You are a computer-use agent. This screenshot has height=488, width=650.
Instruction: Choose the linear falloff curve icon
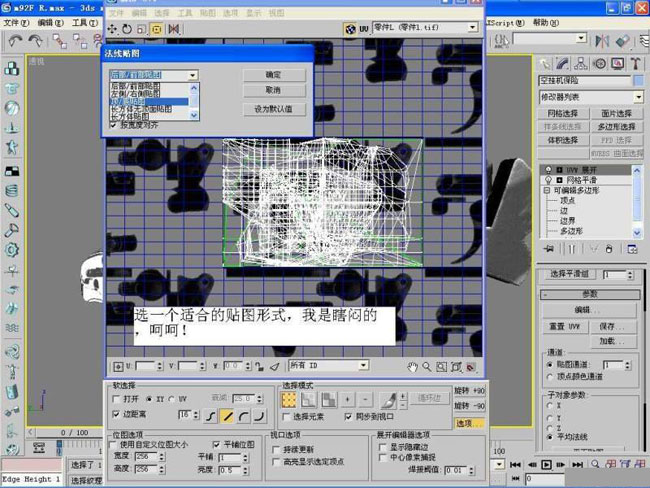tap(227, 416)
